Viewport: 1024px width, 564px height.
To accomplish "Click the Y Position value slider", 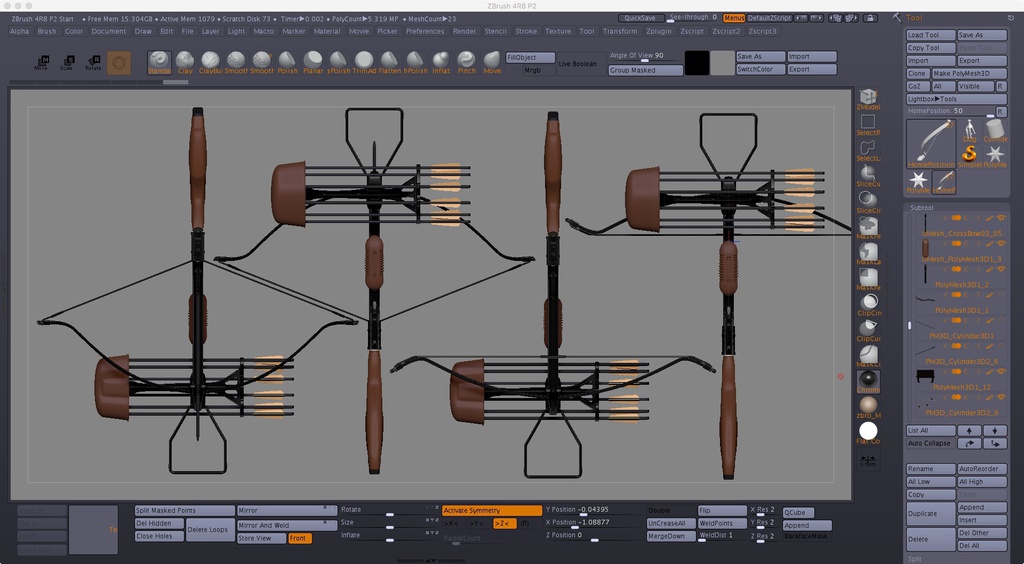I will 594,510.
